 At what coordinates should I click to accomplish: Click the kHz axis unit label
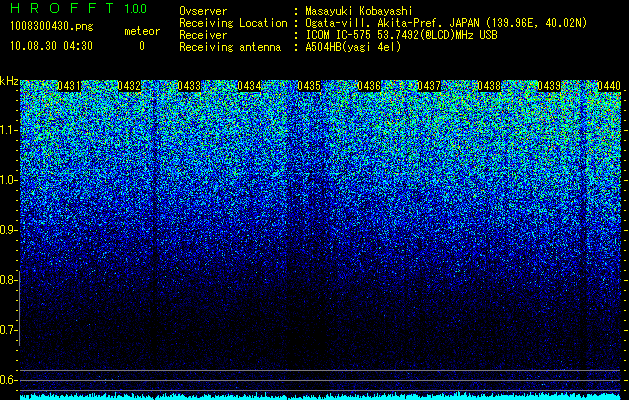tap(9, 81)
